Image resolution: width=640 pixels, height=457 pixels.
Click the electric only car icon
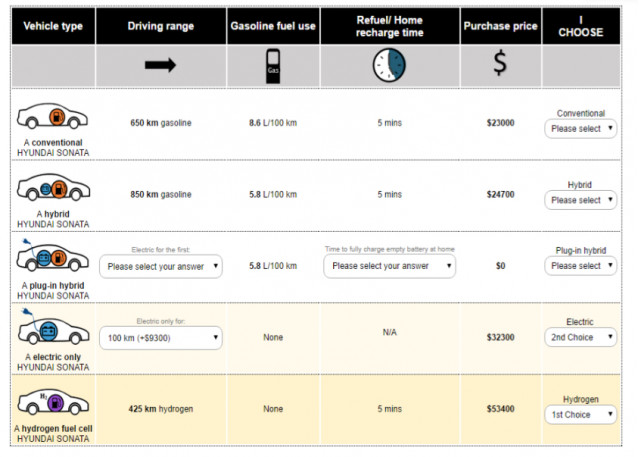tap(53, 326)
